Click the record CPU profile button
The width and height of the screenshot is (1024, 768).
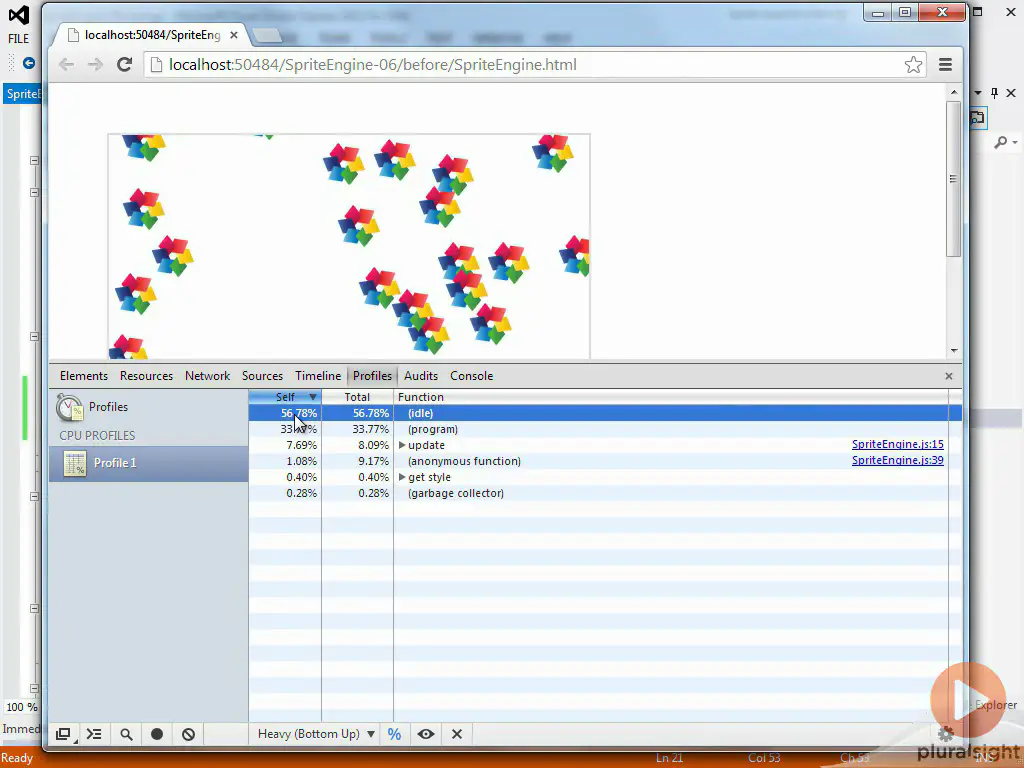(x=157, y=734)
